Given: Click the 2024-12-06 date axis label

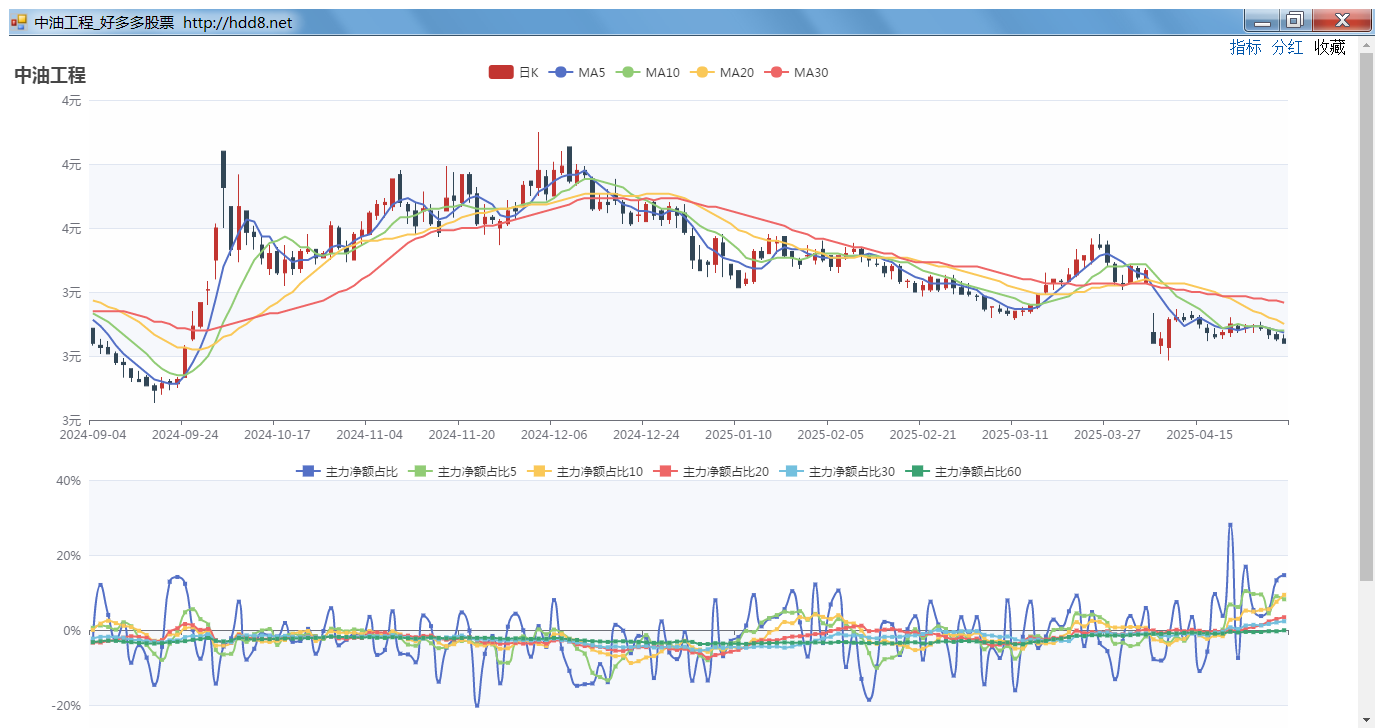Looking at the screenshot, I should coord(554,435).
